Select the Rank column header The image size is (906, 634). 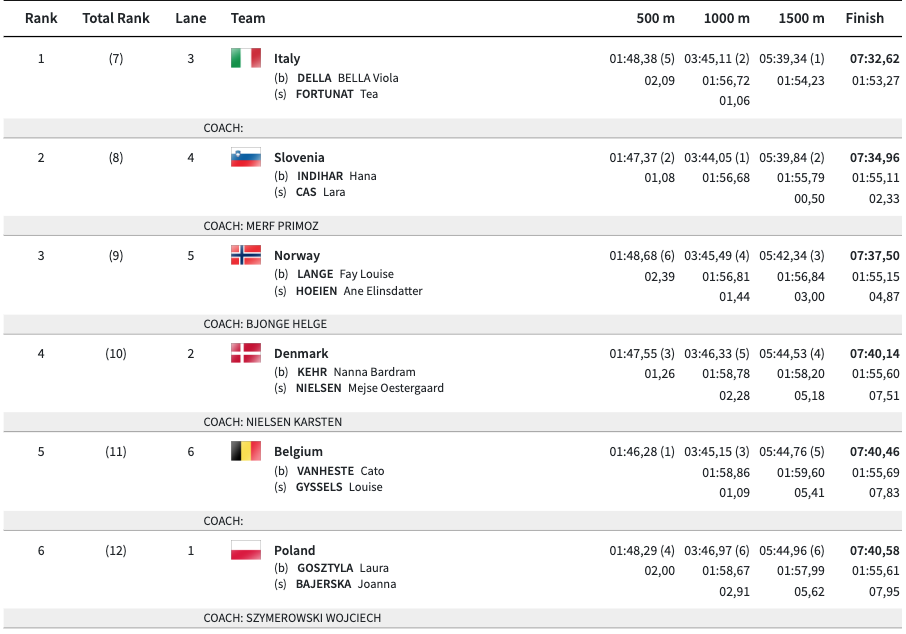click(x=41, y=18)
